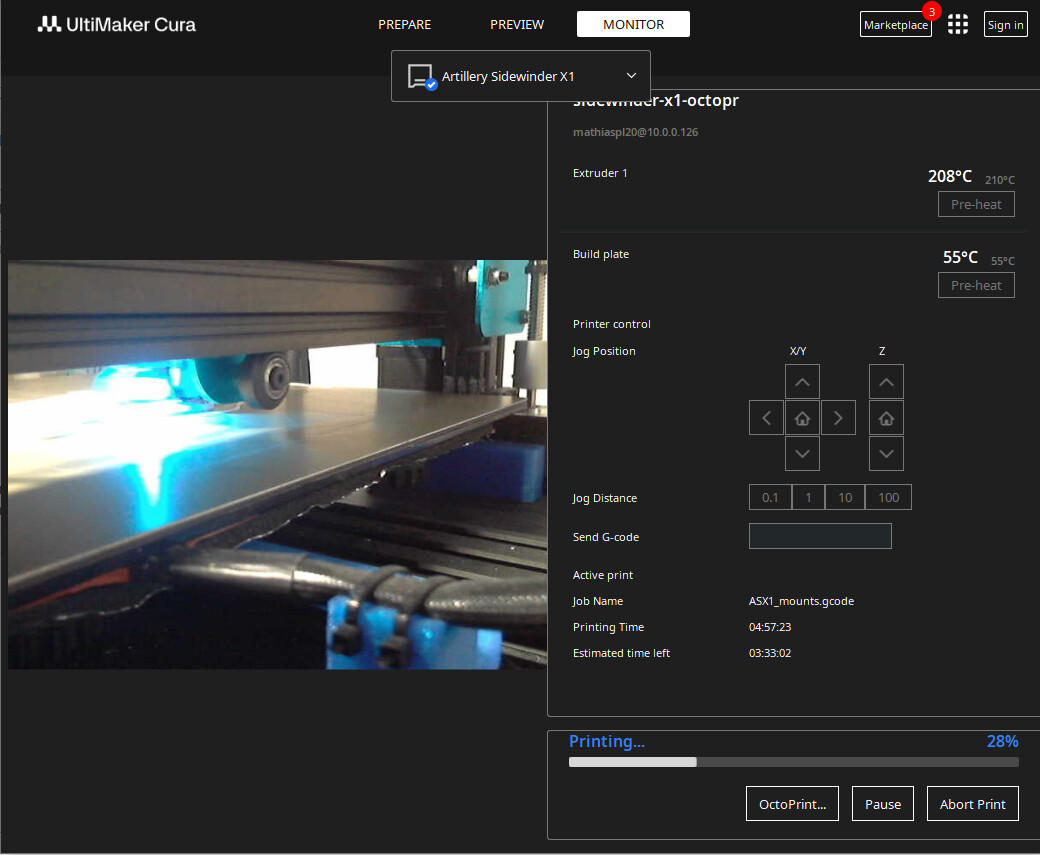Click the X/Y home icon
1040x855 pixels.
(x=802, y=417)
